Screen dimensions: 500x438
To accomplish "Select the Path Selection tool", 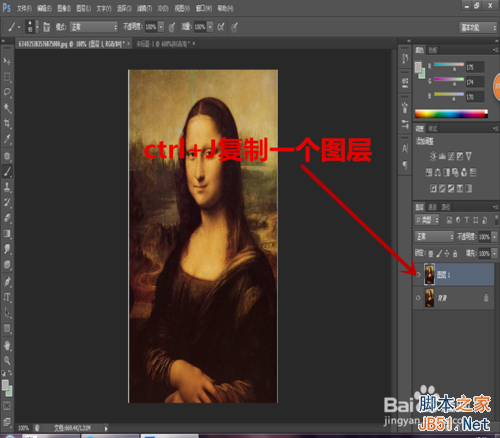I will pyautogui.click(x=7, y=313).
